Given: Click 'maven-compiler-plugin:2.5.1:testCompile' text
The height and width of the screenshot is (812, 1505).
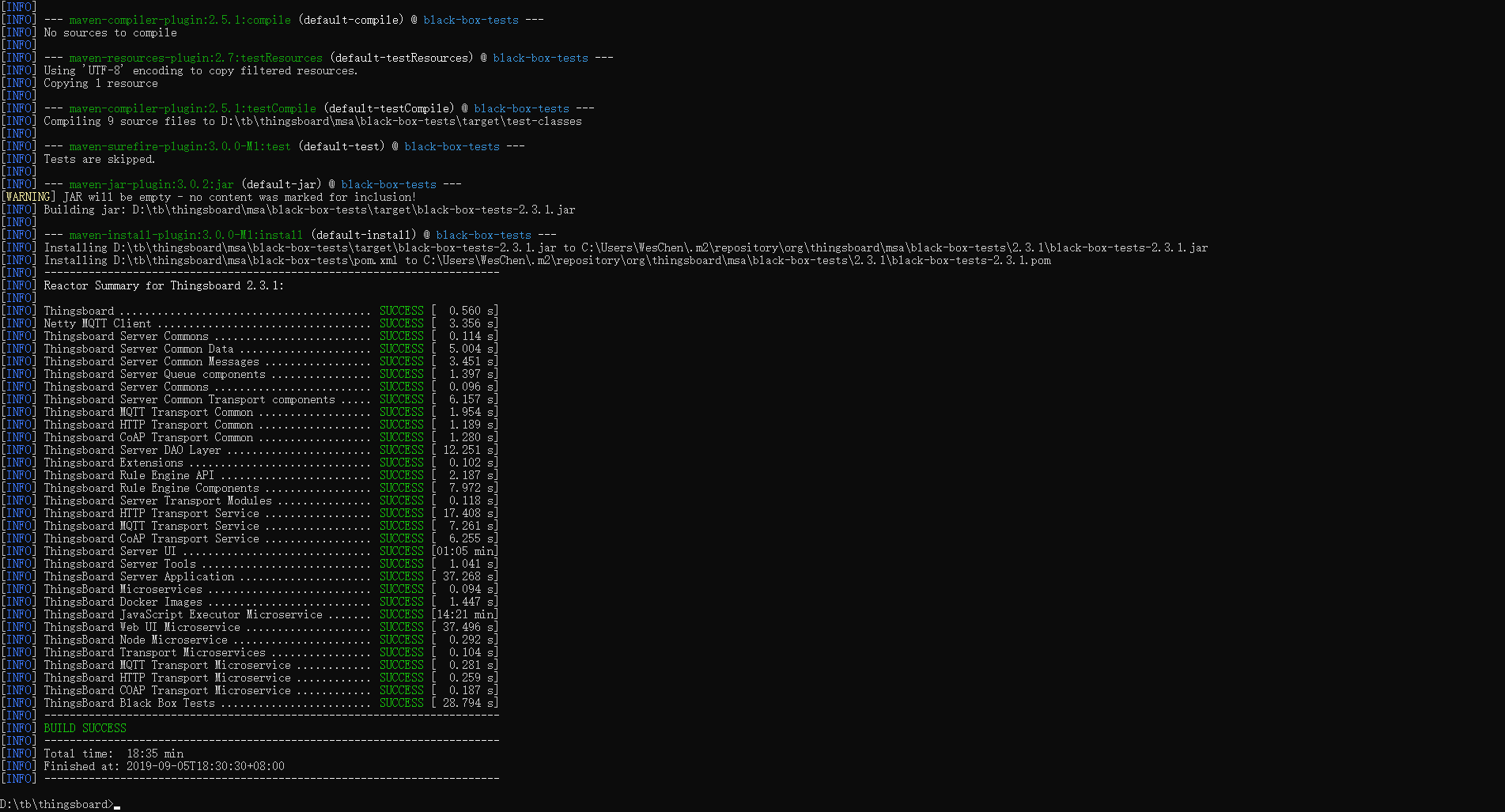Looking at the screenshot, I should (x=192, y=108).
